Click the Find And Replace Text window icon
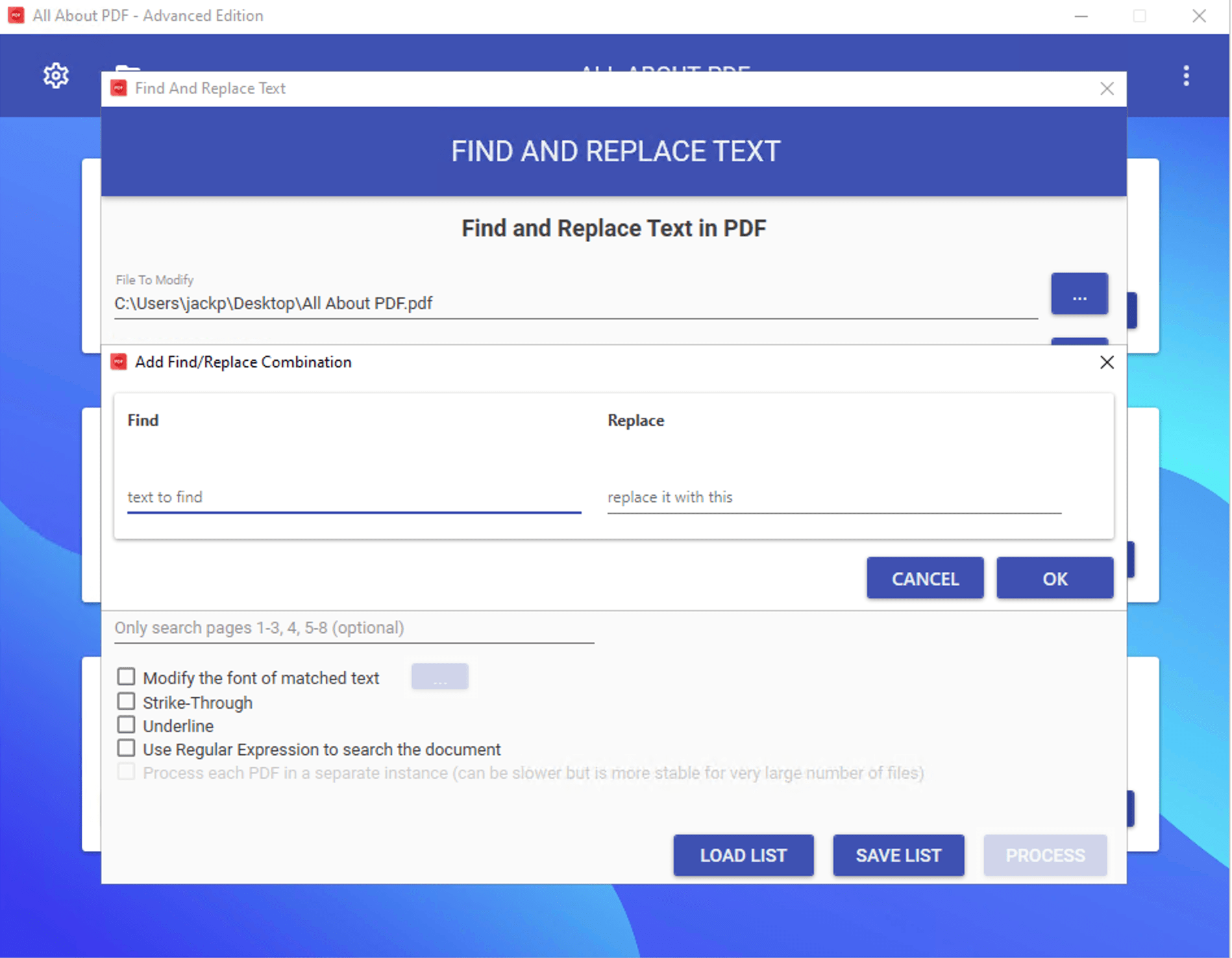The image size is (1232, 958). click(119, 88)
